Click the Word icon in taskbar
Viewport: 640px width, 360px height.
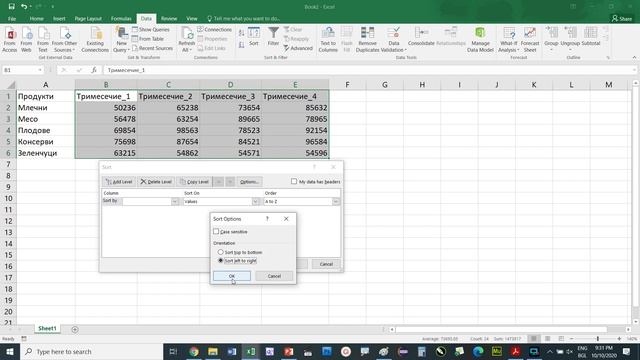232,351
